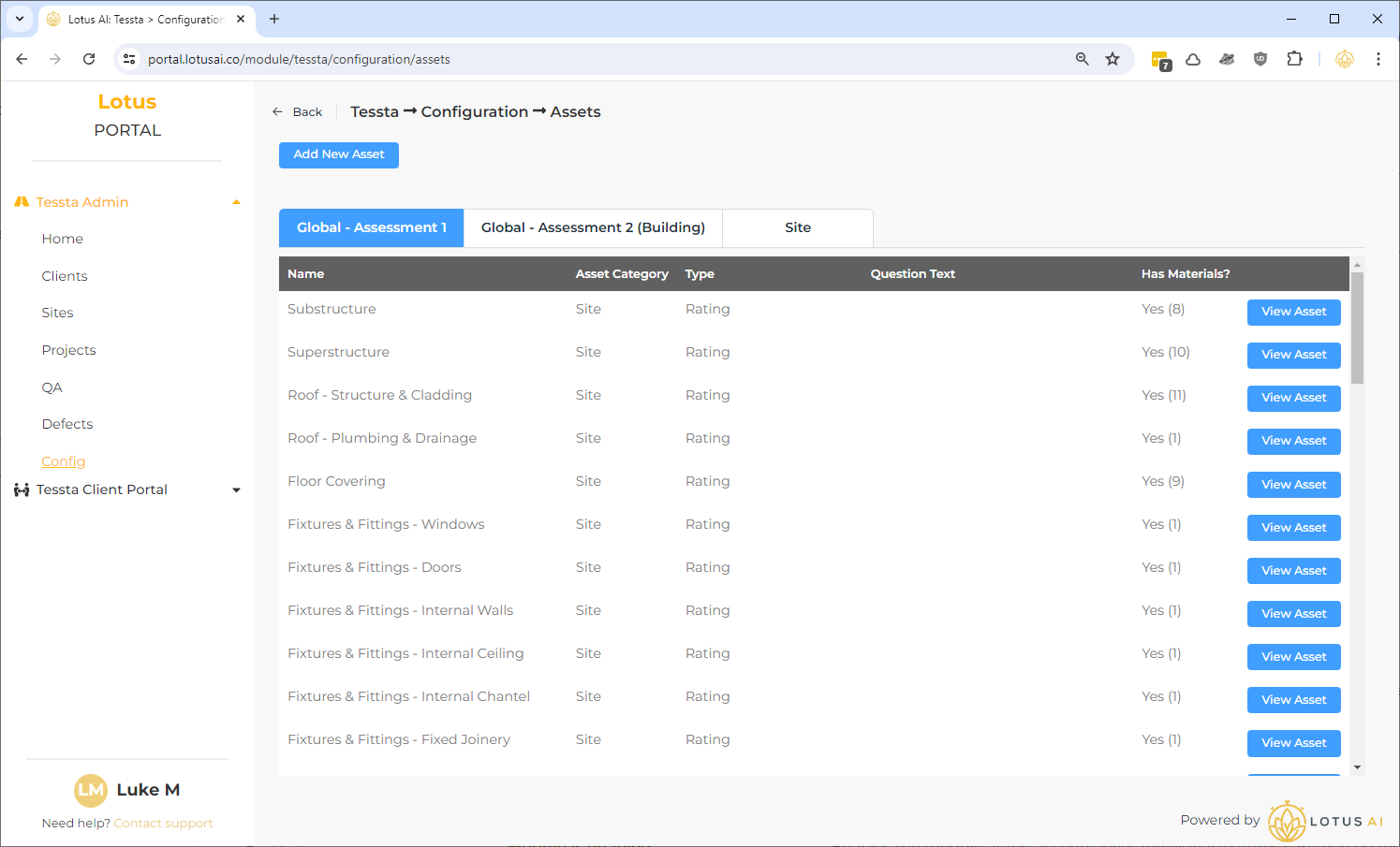Expand the Tessta Client Portal section
This screenshot has height=847, width=1400.
236,489
